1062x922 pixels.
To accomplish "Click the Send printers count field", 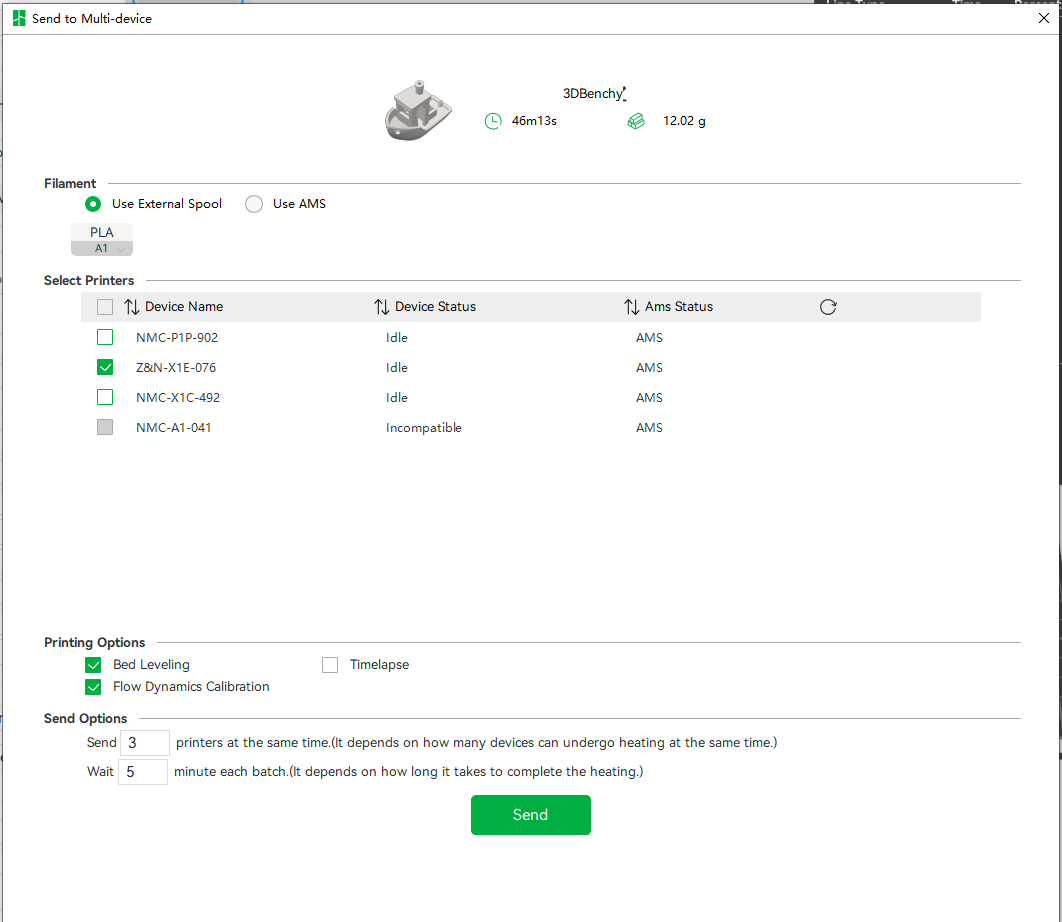I will coord(145,743).
